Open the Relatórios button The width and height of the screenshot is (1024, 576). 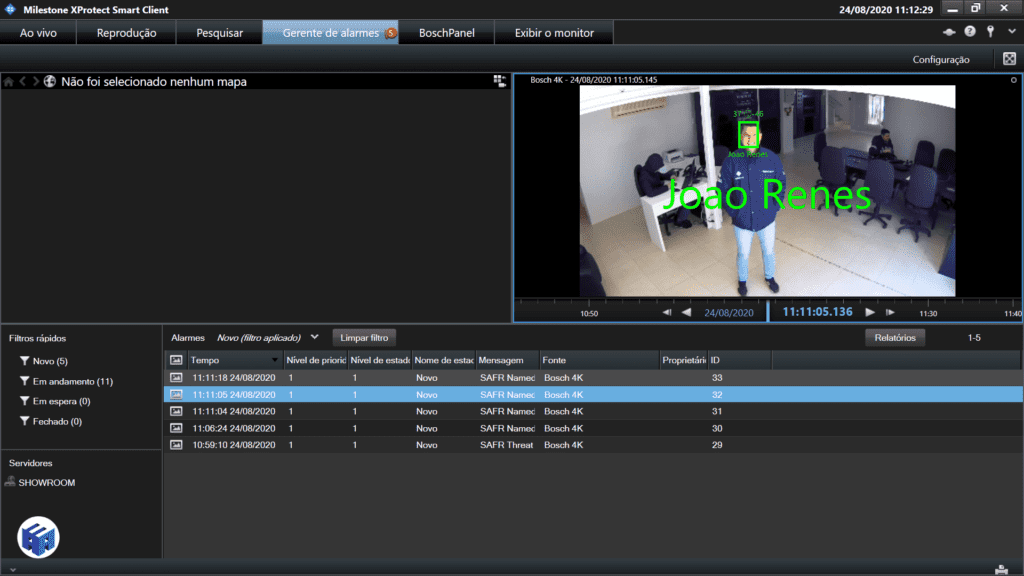[894, 338]
